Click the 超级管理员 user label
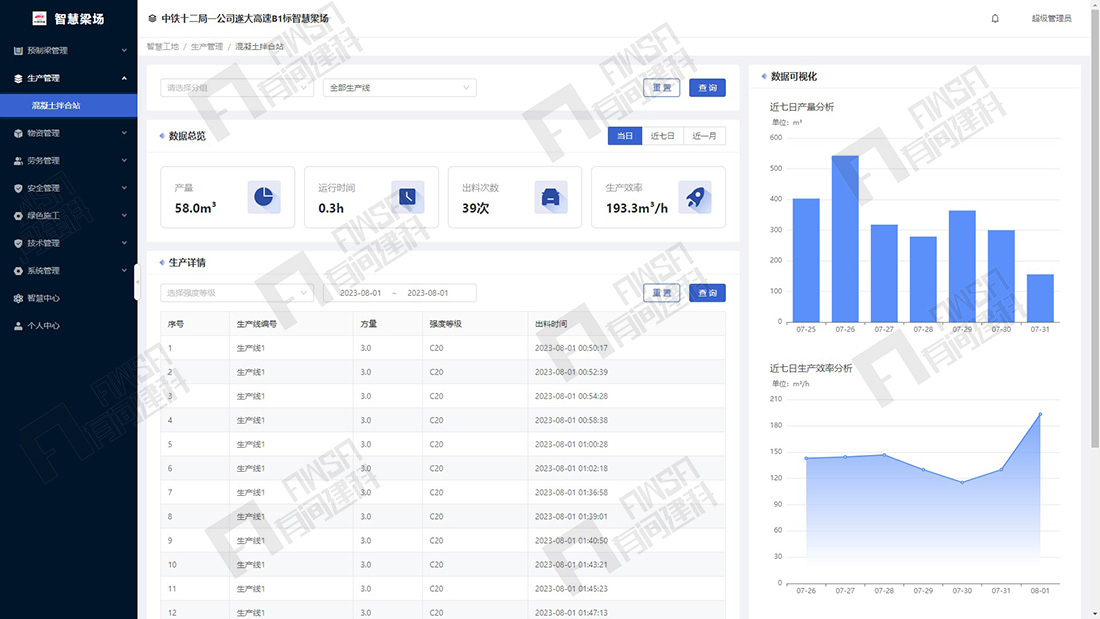This screenshot has height=619, width=1100. 1051,18
